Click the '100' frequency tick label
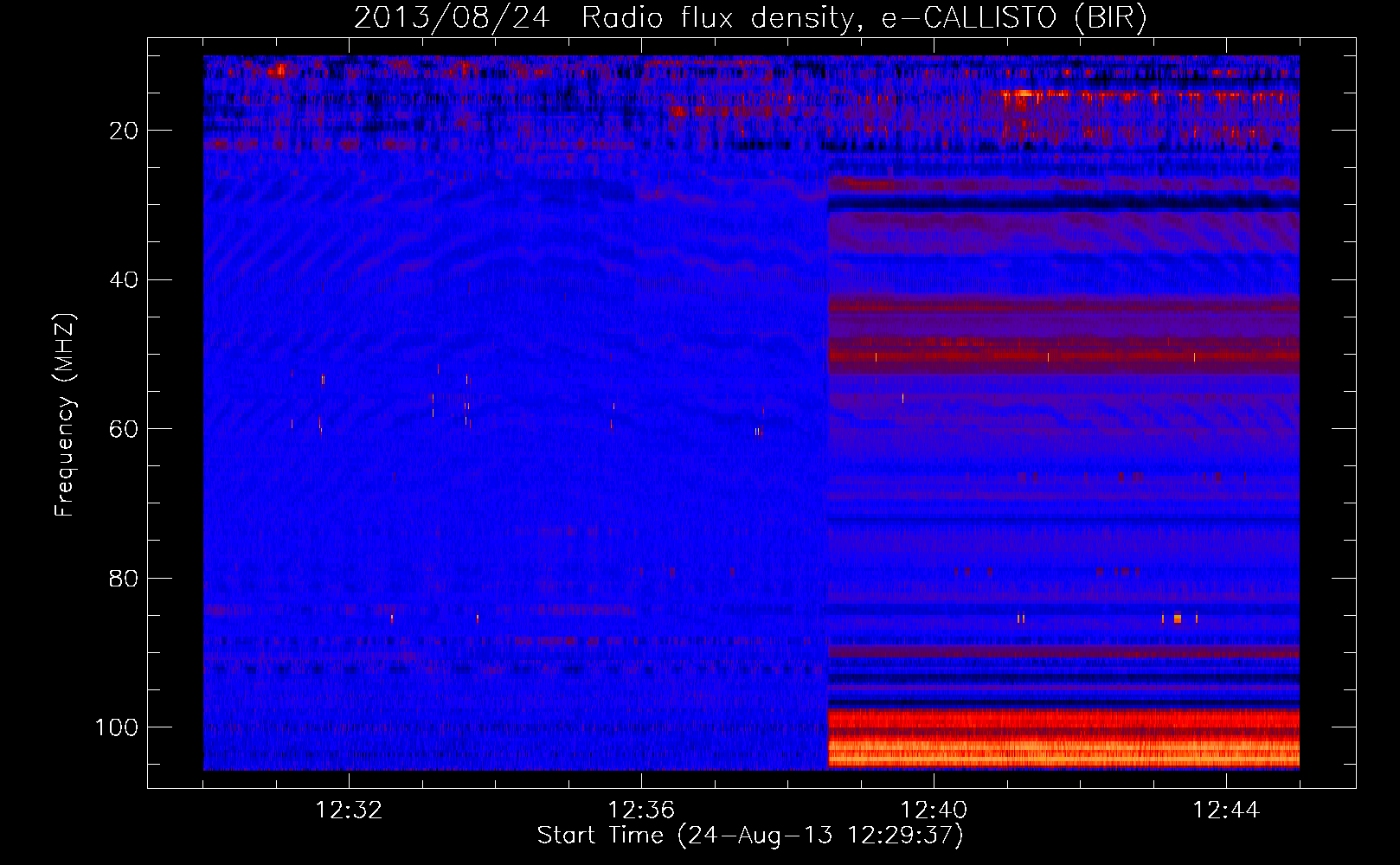The width and height of the screenshot is (1400, 865). coord(117,727)
